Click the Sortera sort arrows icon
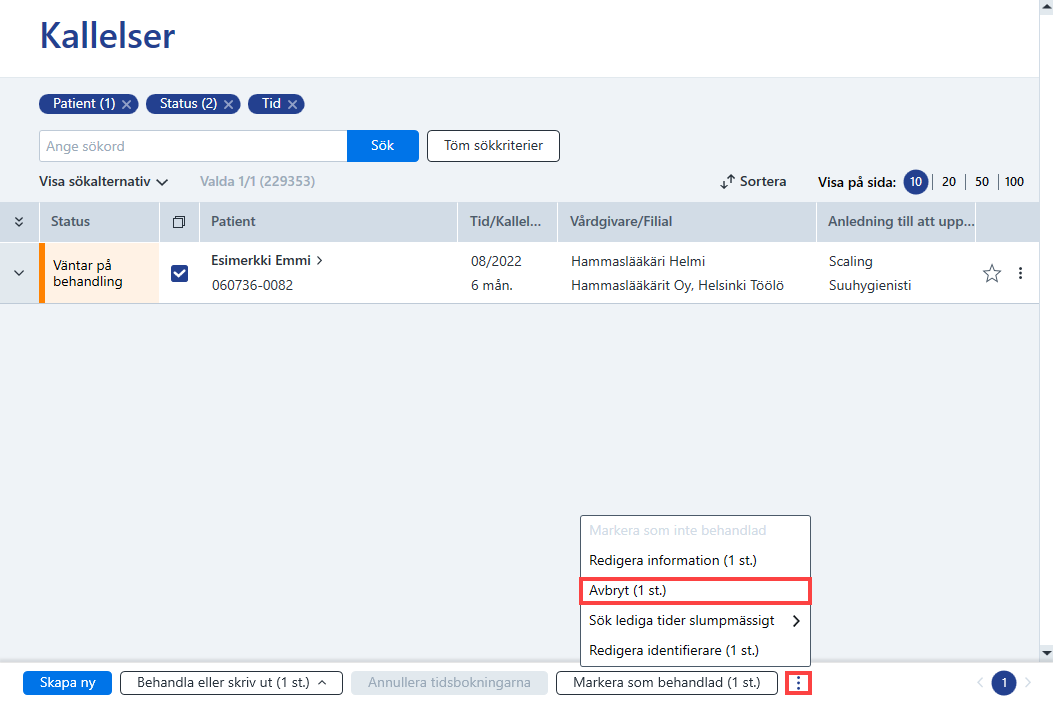 click(727, 182)
